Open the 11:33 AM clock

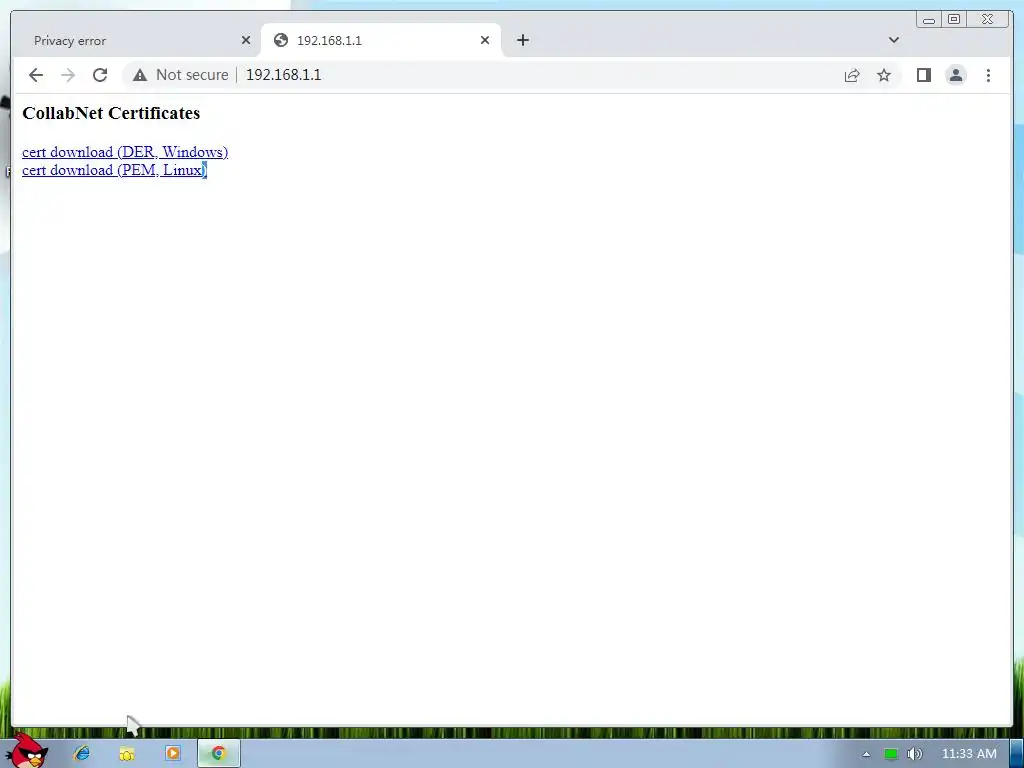[x=969, y=754]
